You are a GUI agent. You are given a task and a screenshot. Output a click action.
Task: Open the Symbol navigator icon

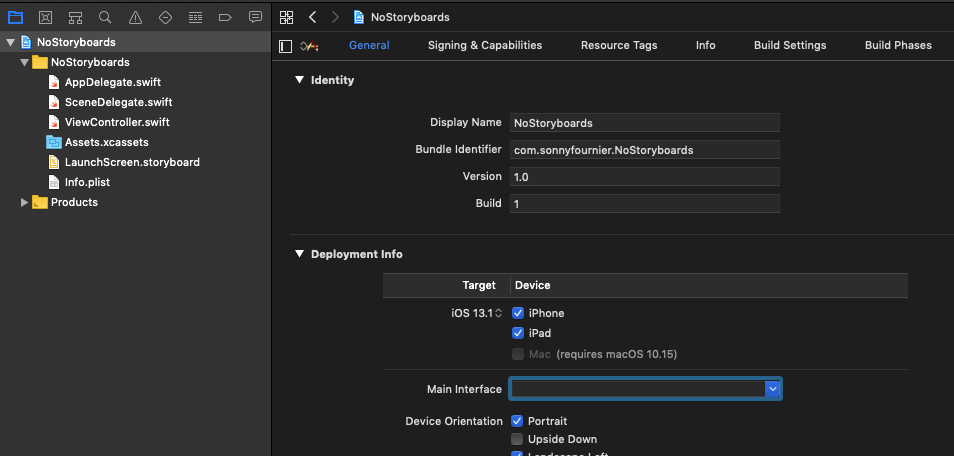[x=75, y=17]
